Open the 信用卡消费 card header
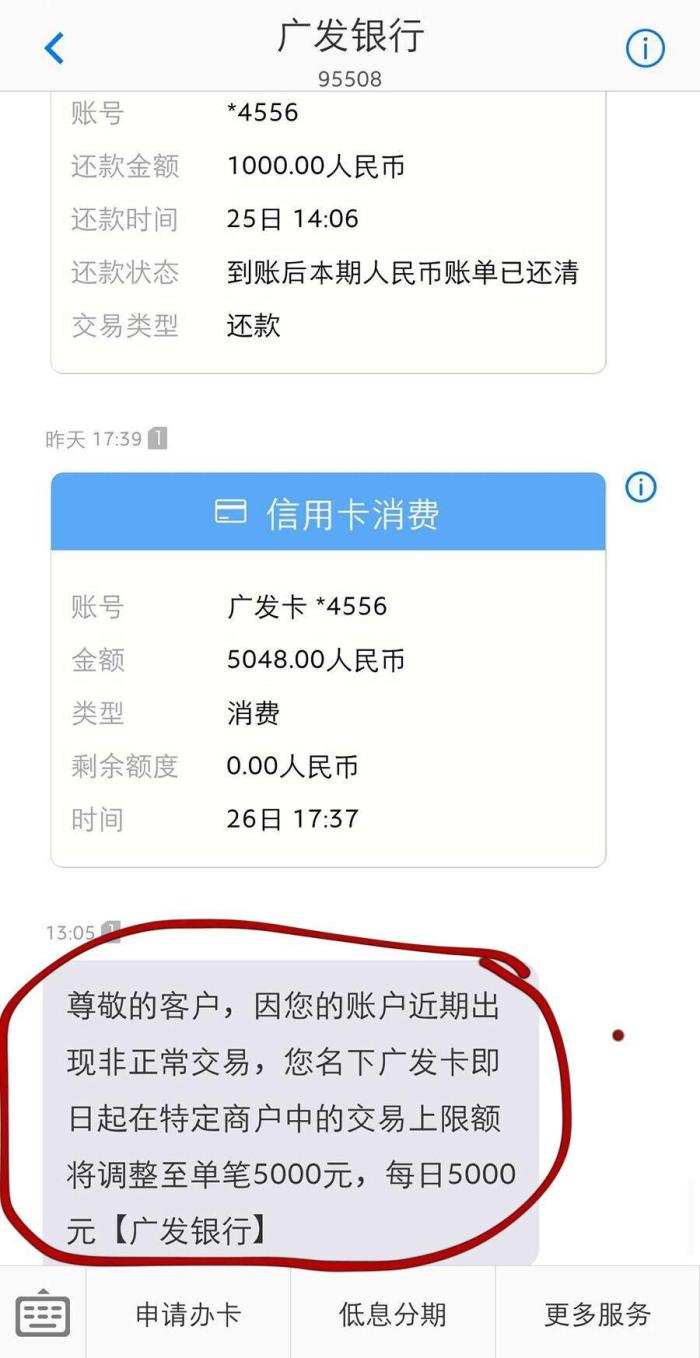This screenshot has width=700, height=1358. [328, 512]
